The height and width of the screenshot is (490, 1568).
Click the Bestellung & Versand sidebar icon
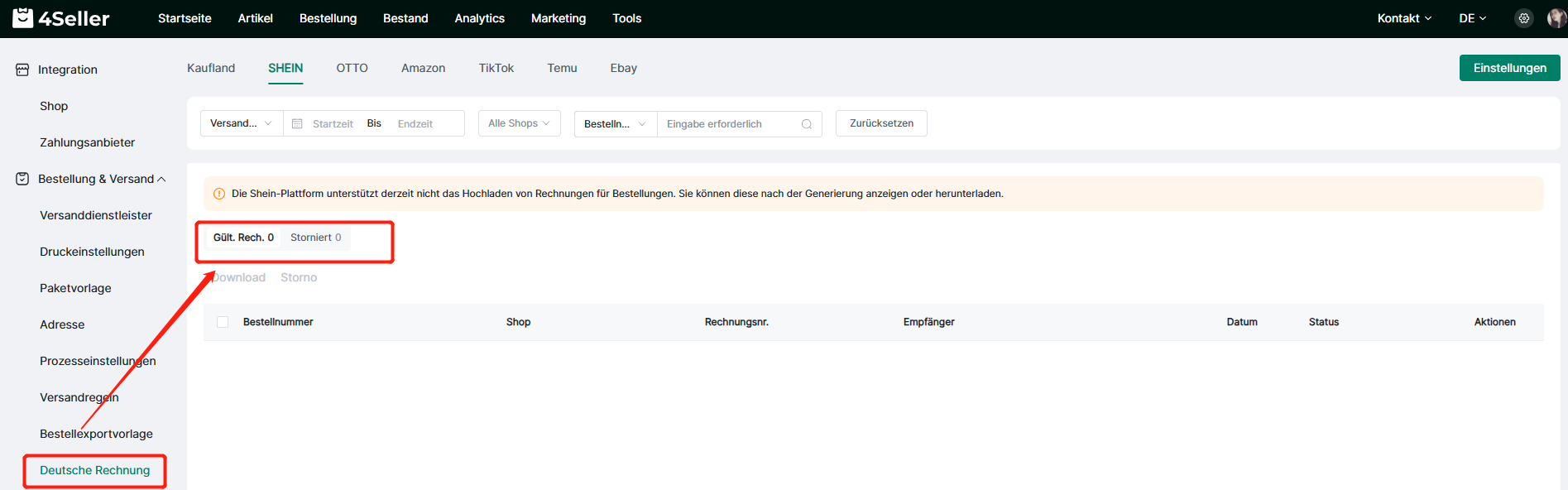(x=22, y=179)
